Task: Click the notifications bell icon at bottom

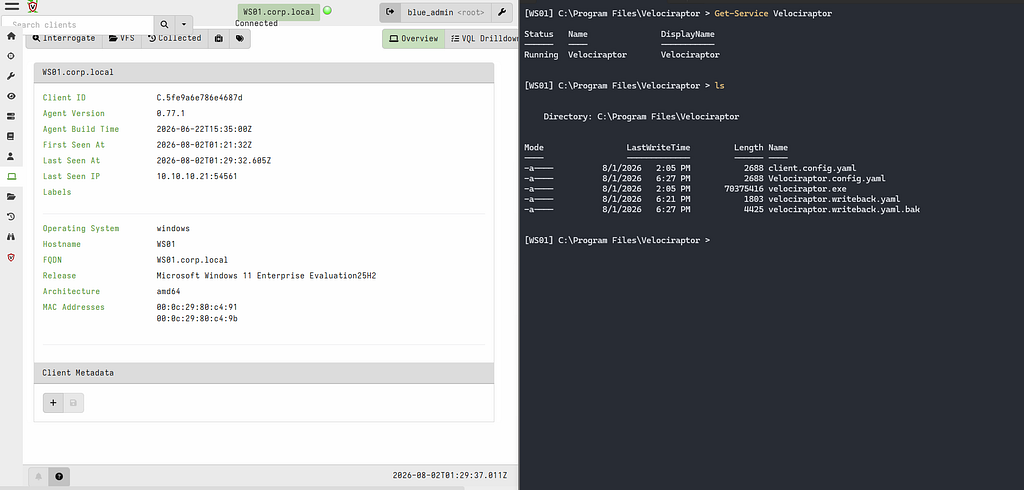Action: (39, 476)
